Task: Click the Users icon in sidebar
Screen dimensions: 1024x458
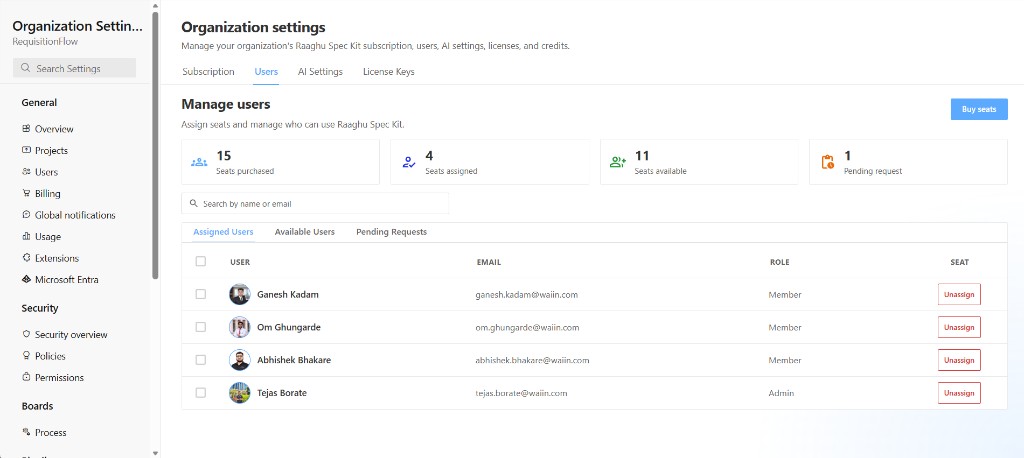Action: (x=26, y=172)
